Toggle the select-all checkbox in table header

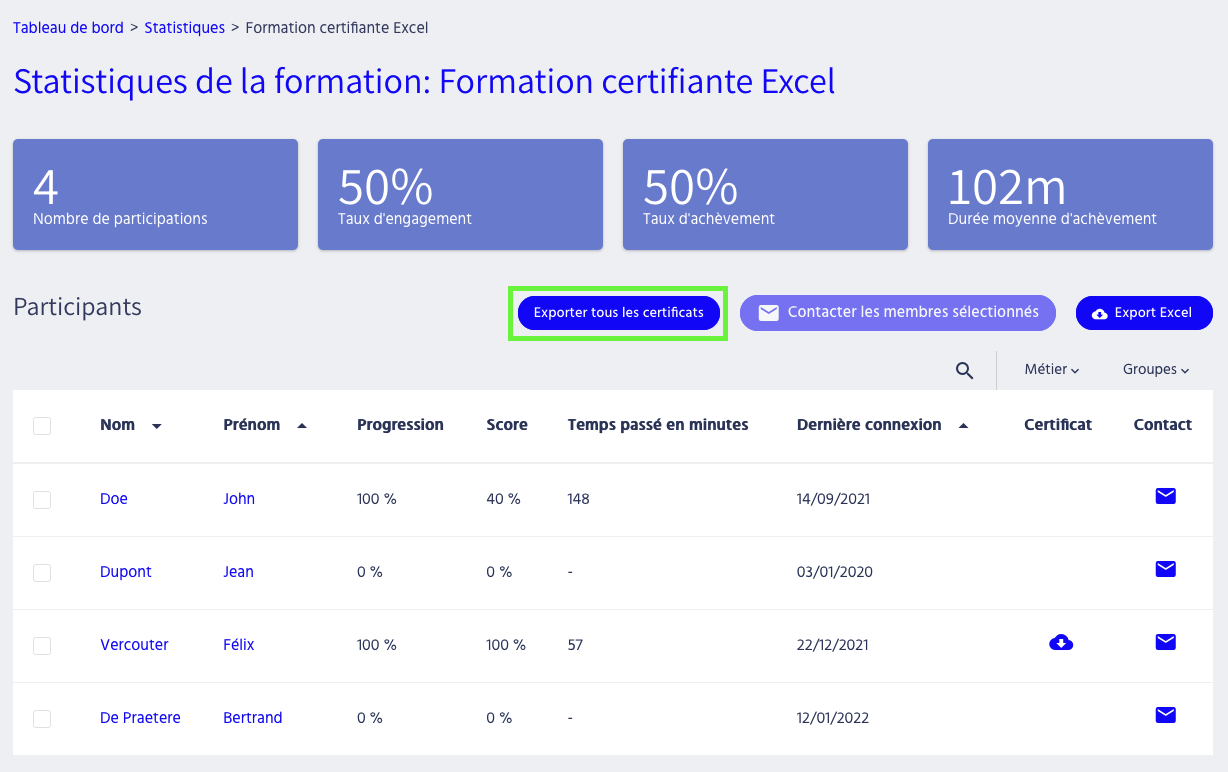[42, 426]
